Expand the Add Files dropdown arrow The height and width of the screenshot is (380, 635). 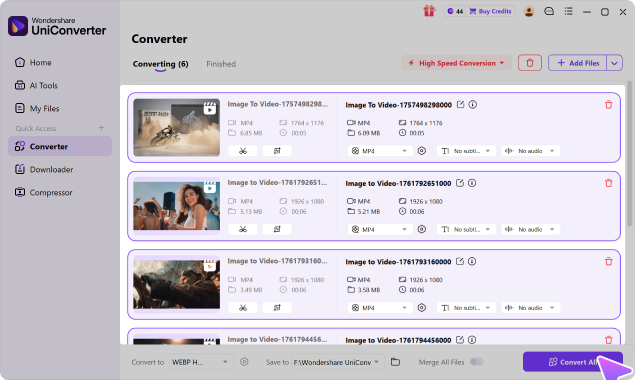(x=614, y=63)
